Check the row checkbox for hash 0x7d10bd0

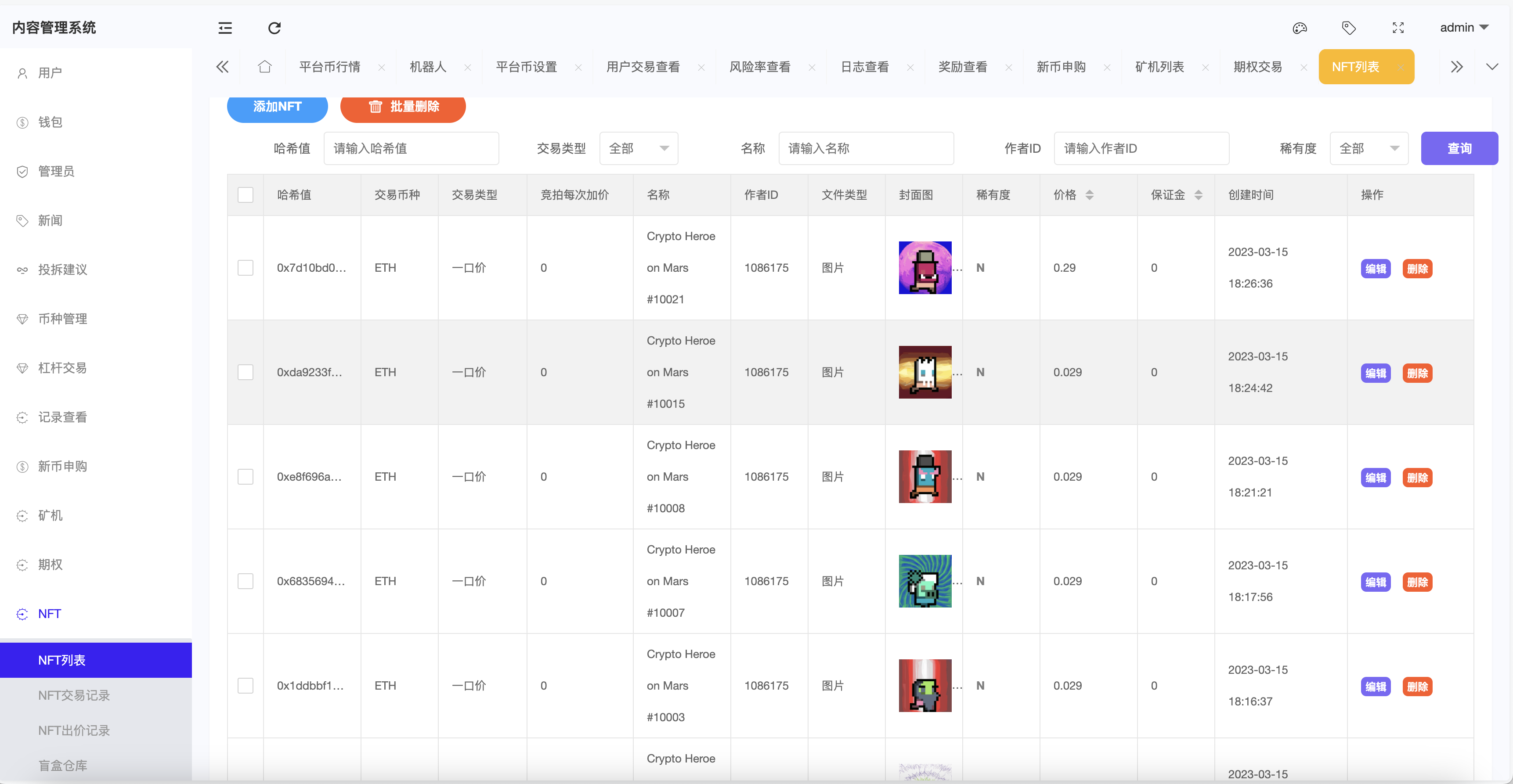coord(246,268)
